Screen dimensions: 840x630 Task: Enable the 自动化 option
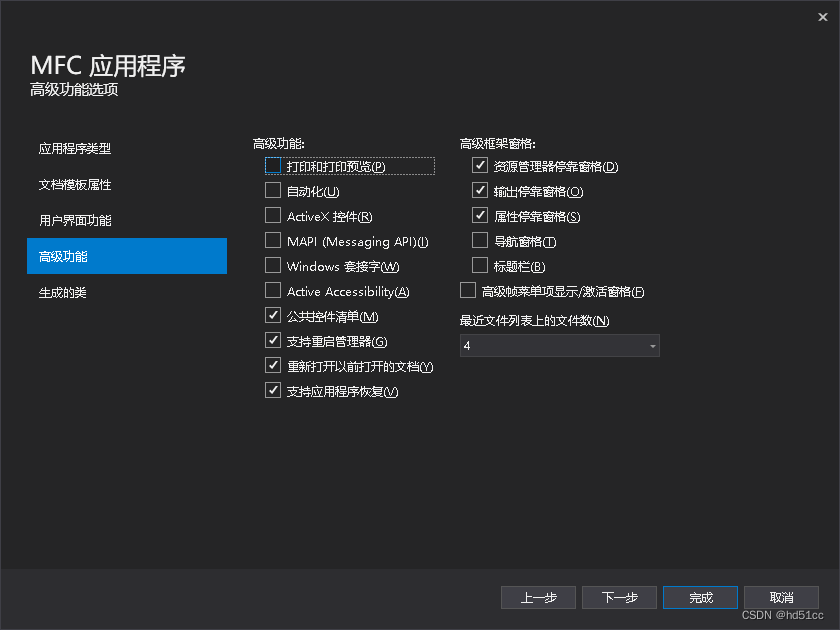point(273,190)
